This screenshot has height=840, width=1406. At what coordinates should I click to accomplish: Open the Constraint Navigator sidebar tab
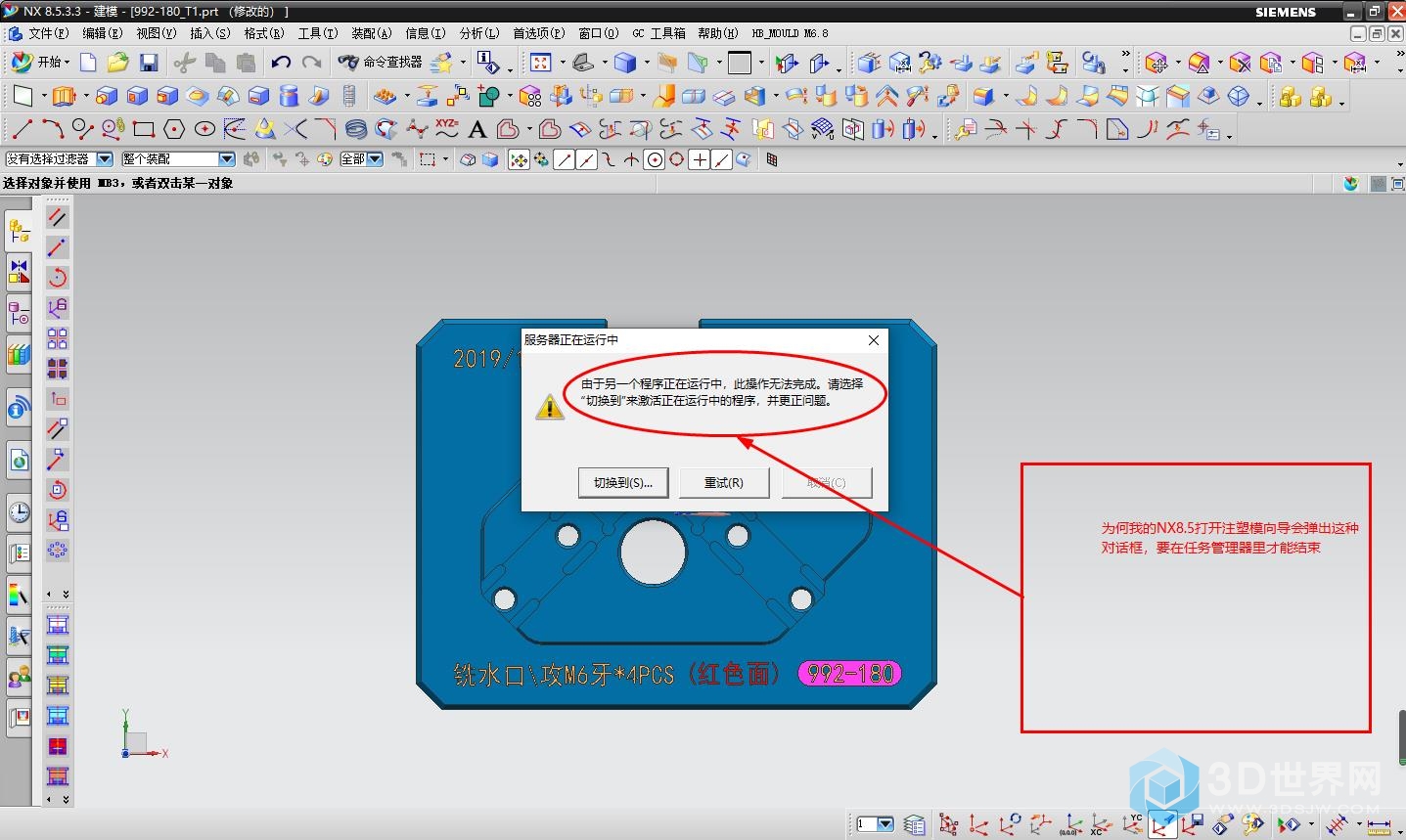coord(19,272)
